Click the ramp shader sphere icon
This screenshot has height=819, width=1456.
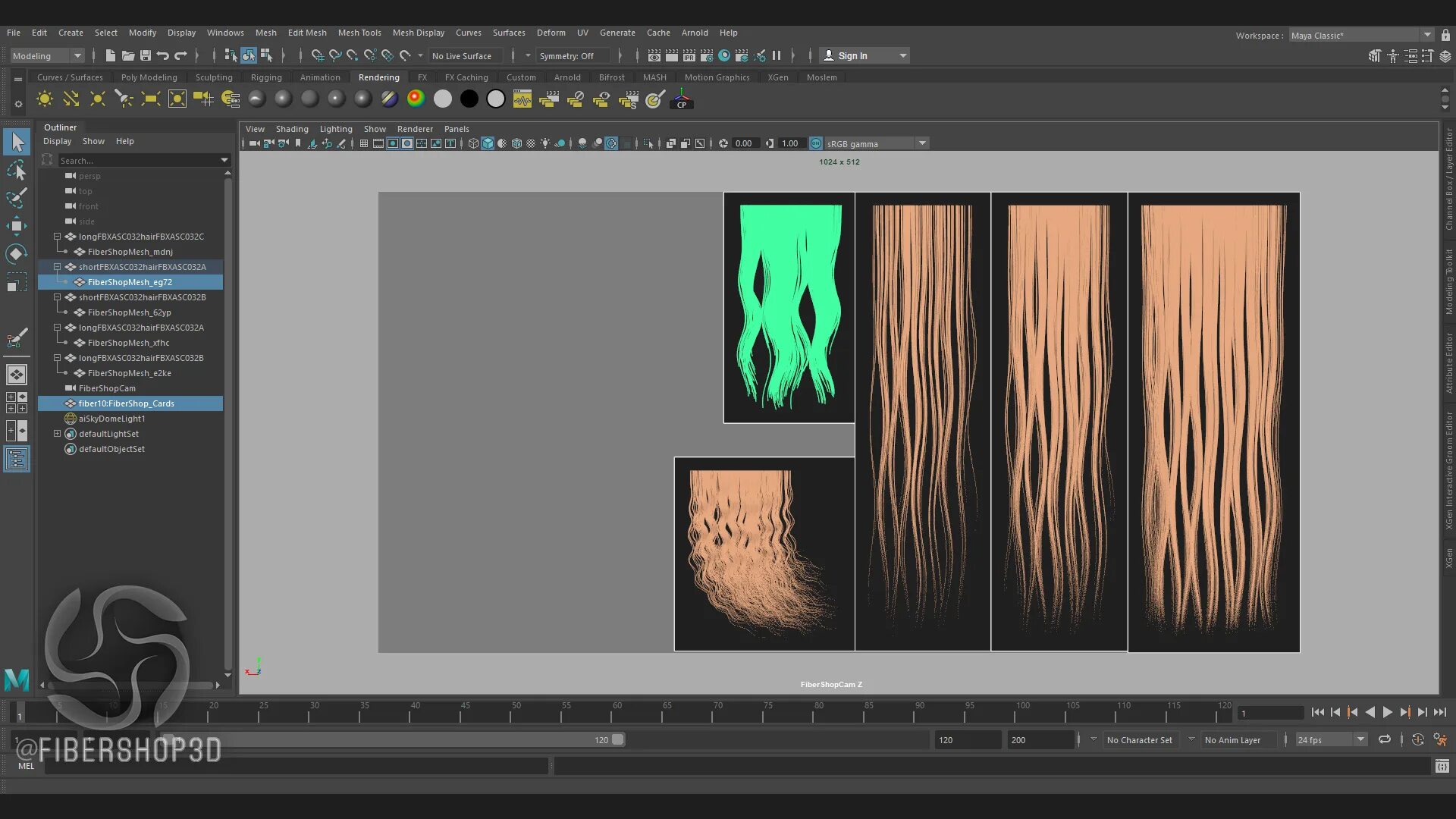416,99
